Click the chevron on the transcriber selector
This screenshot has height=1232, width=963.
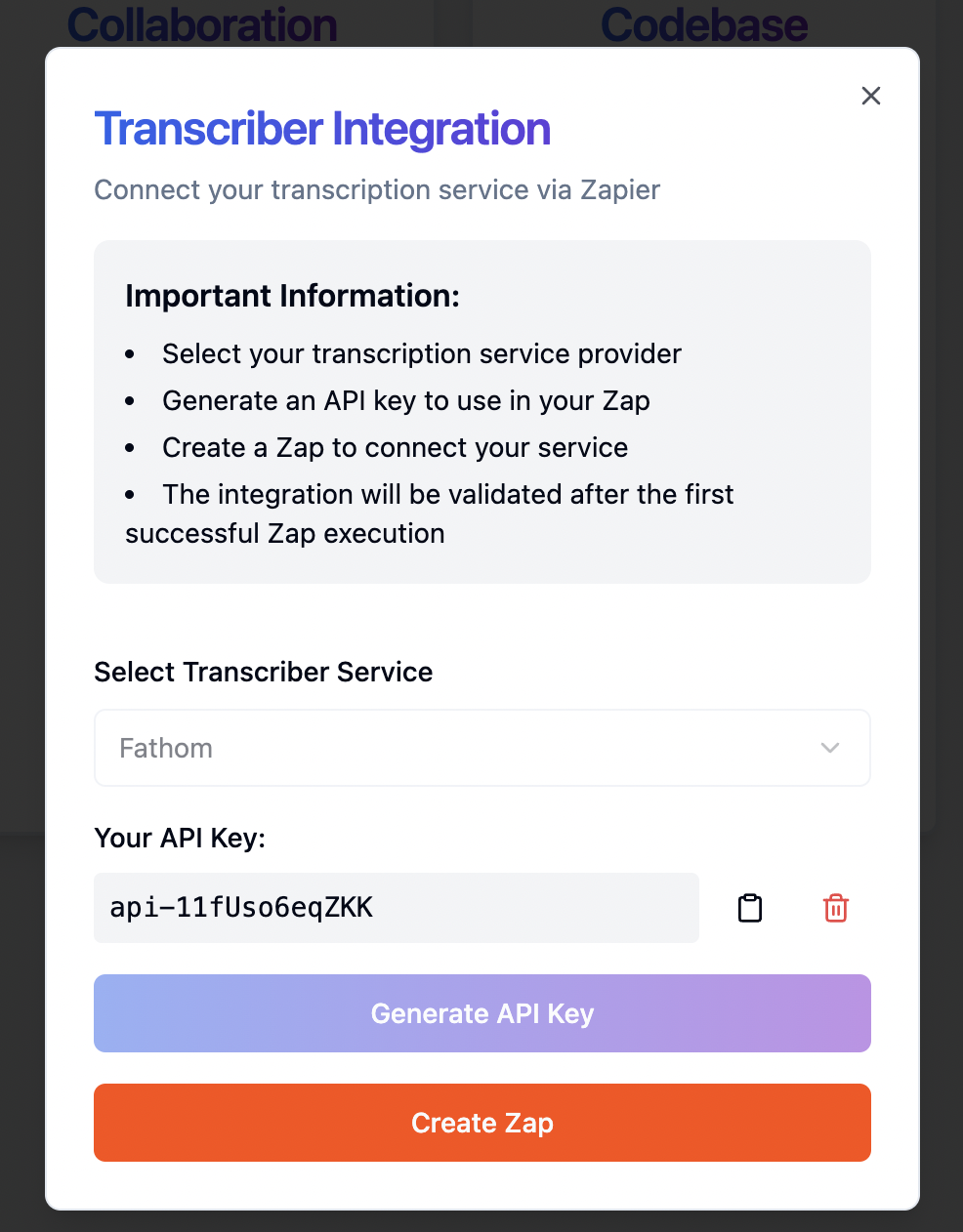[x=829, y=748]
